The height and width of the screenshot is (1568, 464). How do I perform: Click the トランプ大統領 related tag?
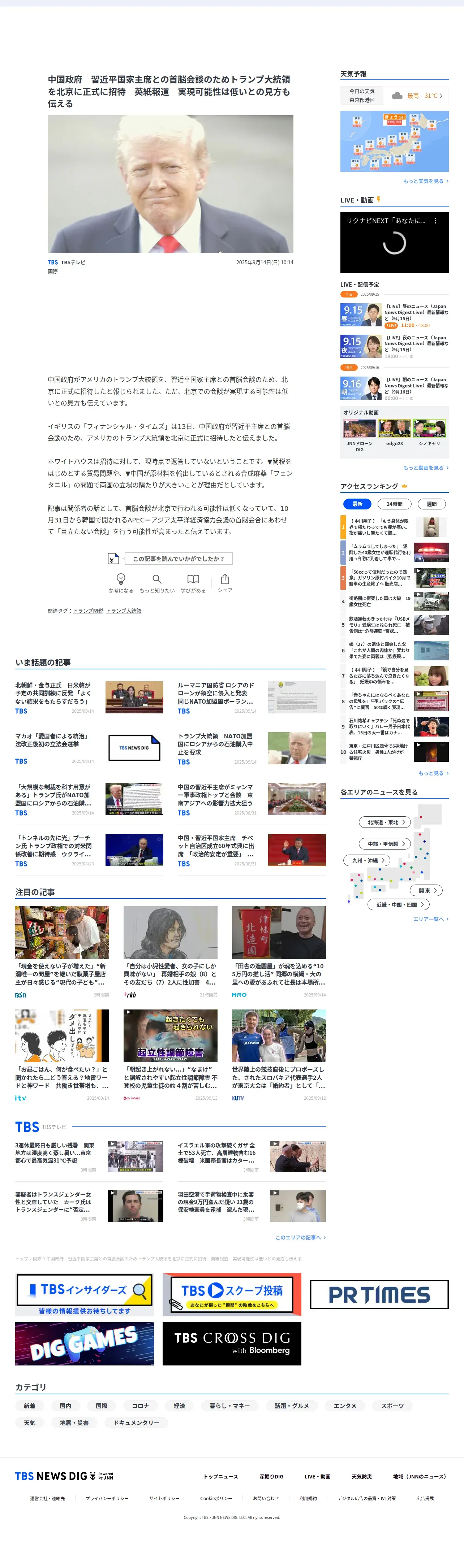click(124, 611)
